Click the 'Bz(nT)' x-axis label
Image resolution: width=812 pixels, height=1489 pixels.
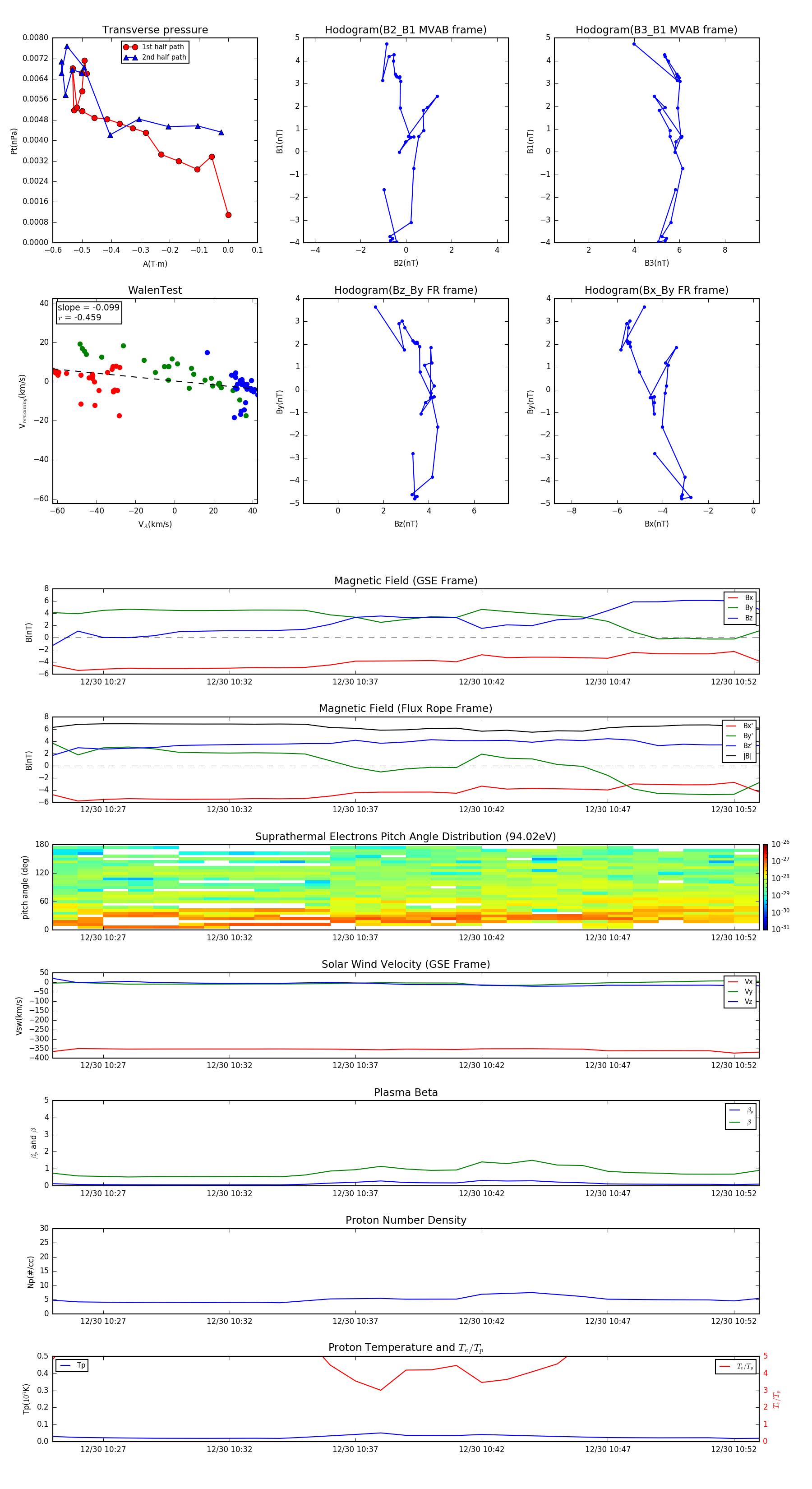[x=406, y=524]
